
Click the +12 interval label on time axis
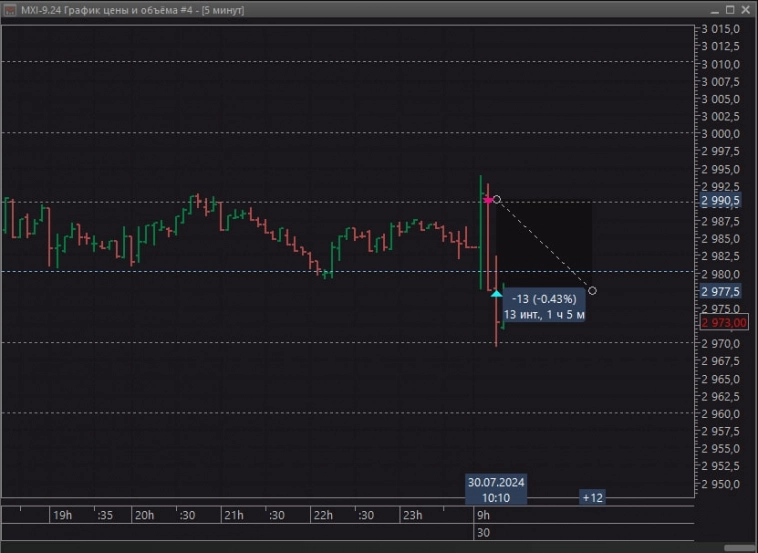pyautogui.click(x=592, y=497)
